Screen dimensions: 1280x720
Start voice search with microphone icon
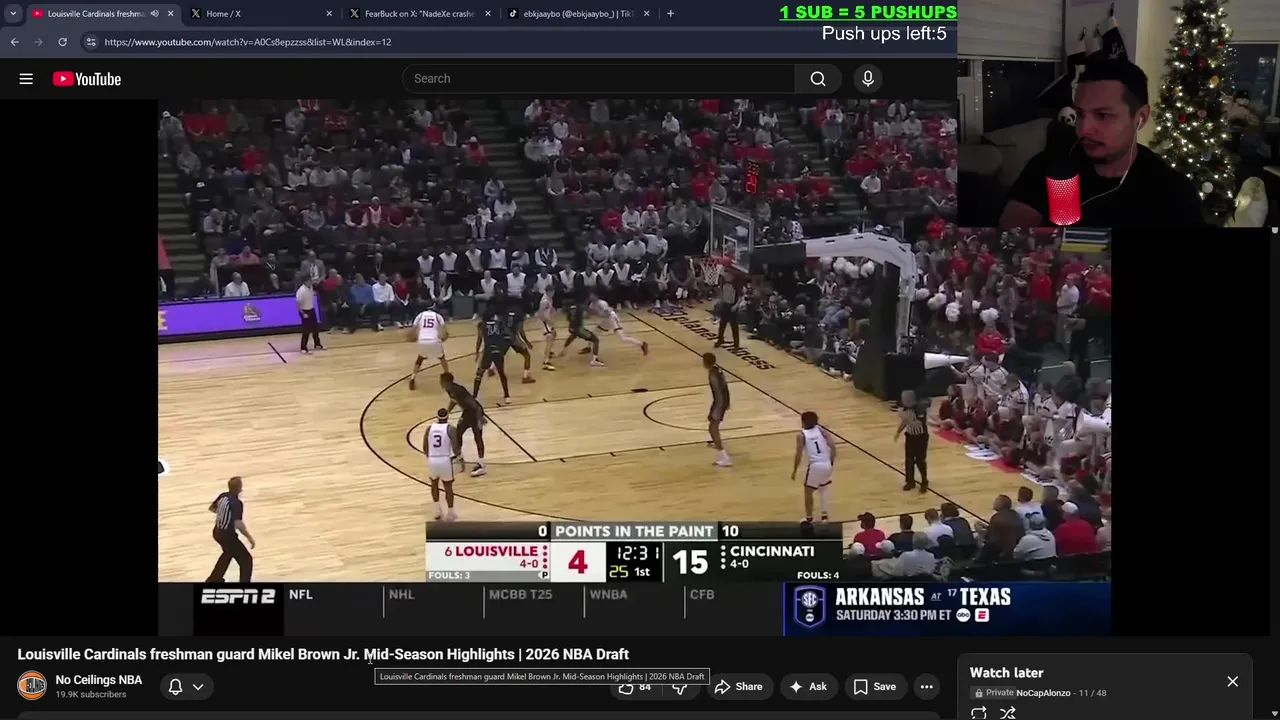868,79
